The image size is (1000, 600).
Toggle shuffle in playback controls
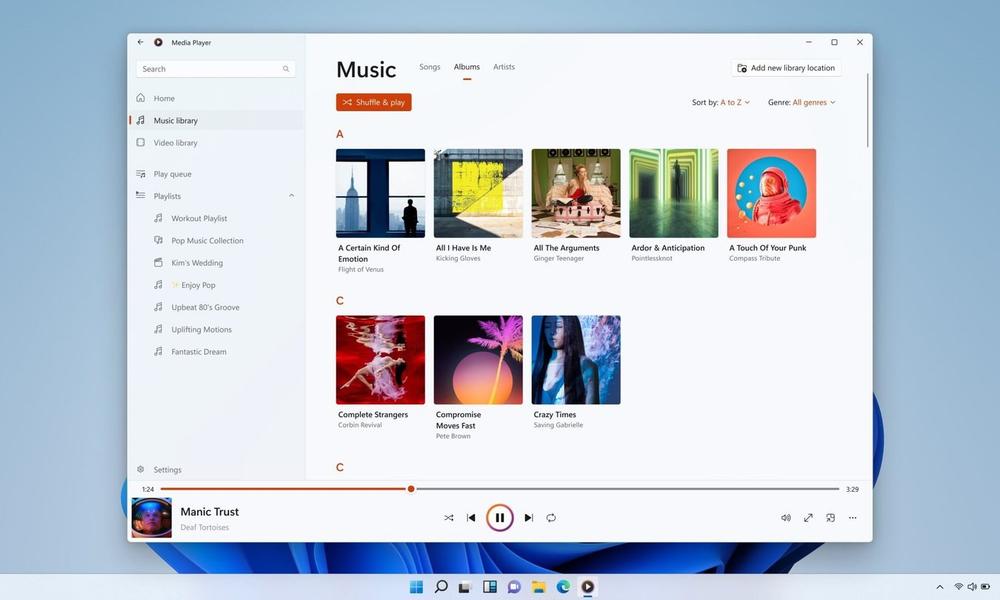(x=449, y=518)
